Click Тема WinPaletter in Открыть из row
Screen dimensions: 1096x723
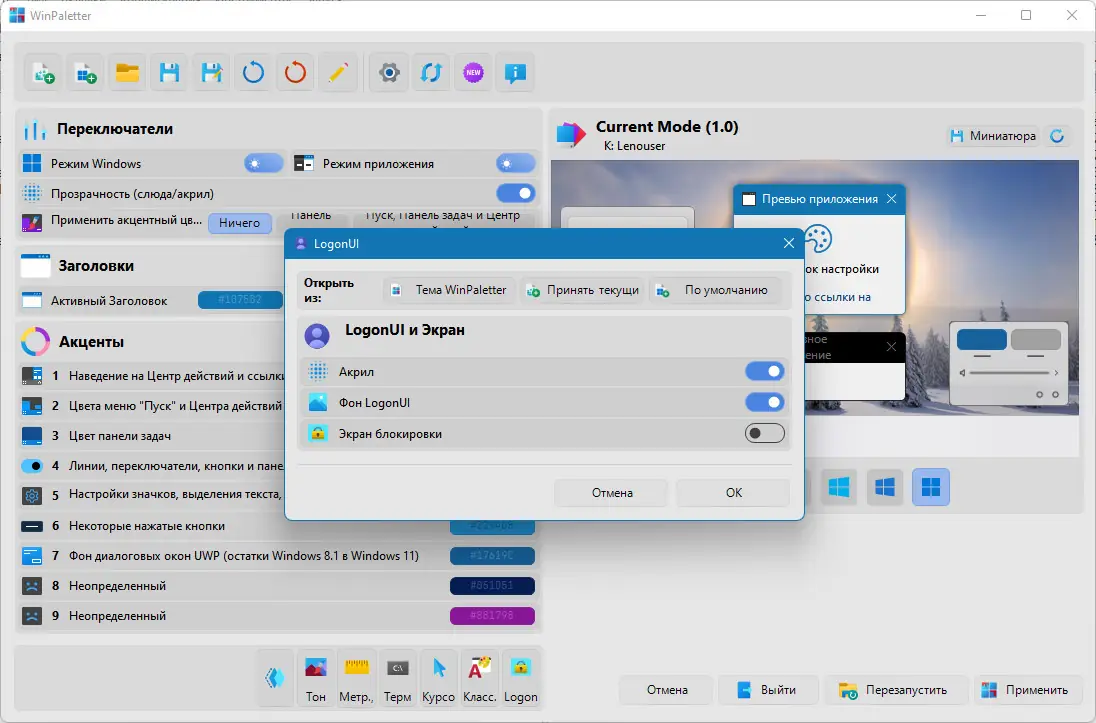coord(449,289)
